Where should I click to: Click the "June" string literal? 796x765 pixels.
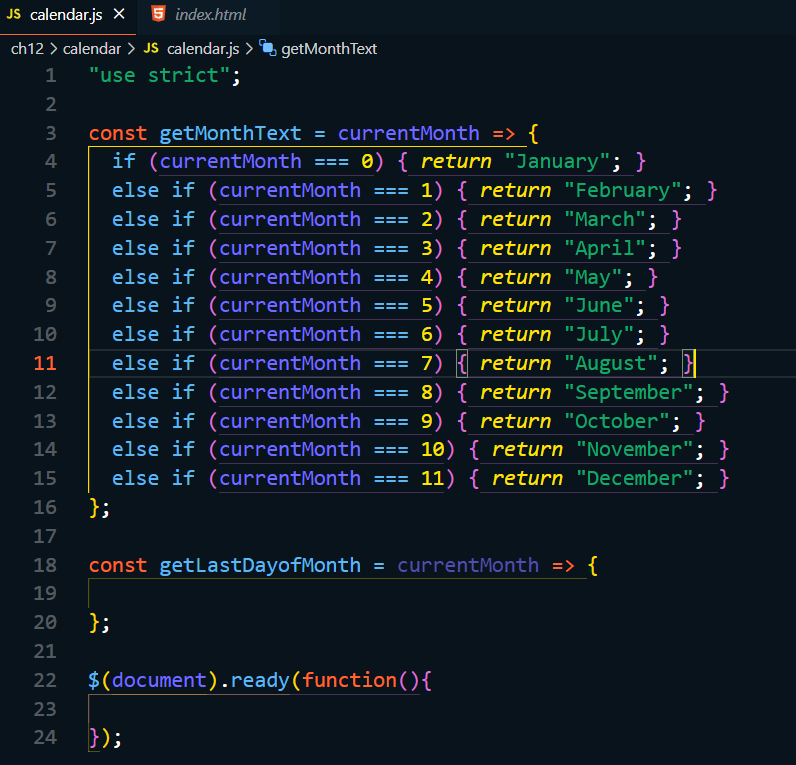pos(599,306)
